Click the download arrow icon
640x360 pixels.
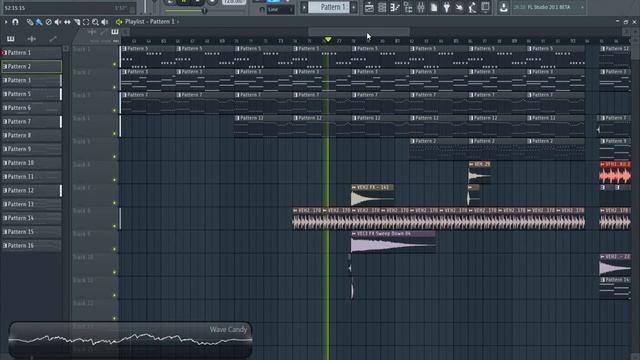[504, 7]
